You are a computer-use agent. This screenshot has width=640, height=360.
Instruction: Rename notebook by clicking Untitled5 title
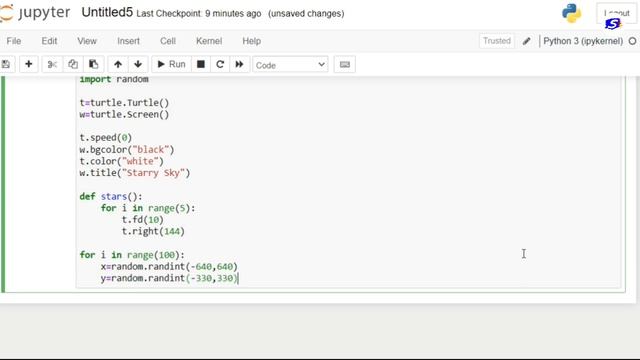tap(107, 12)
